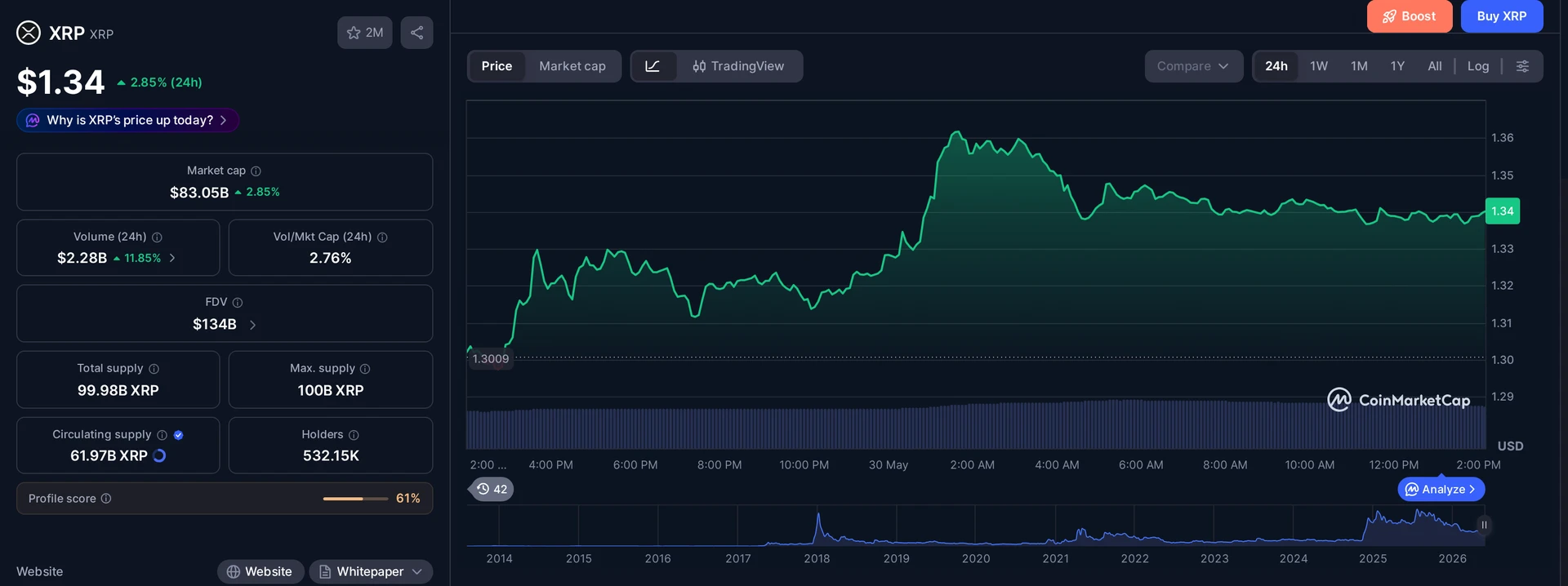The image size is (1568, 586).
Task: Switch to TradingView chart
Action: [x=738, y=66]
